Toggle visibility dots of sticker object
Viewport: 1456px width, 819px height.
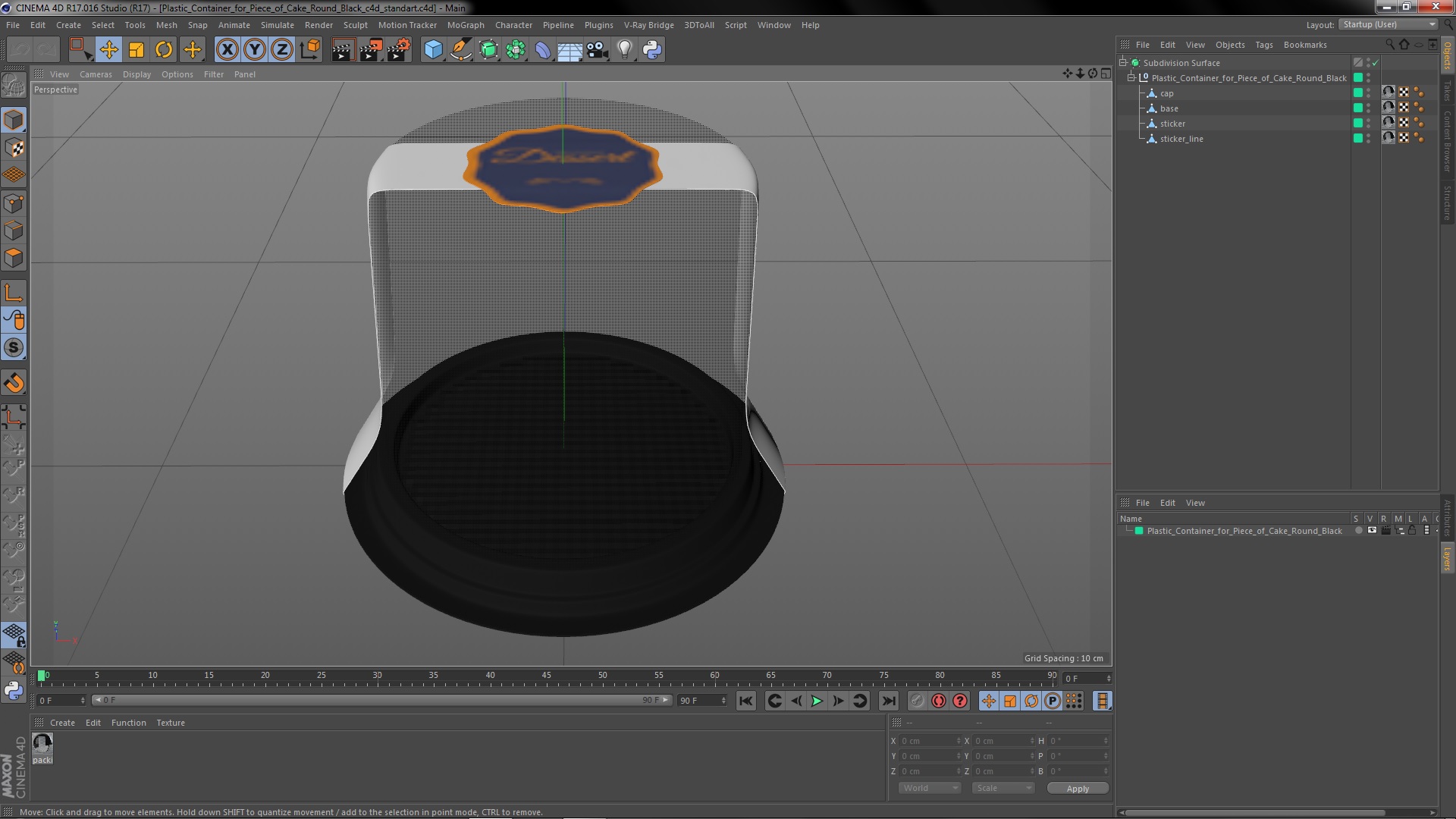(1369, 123)
